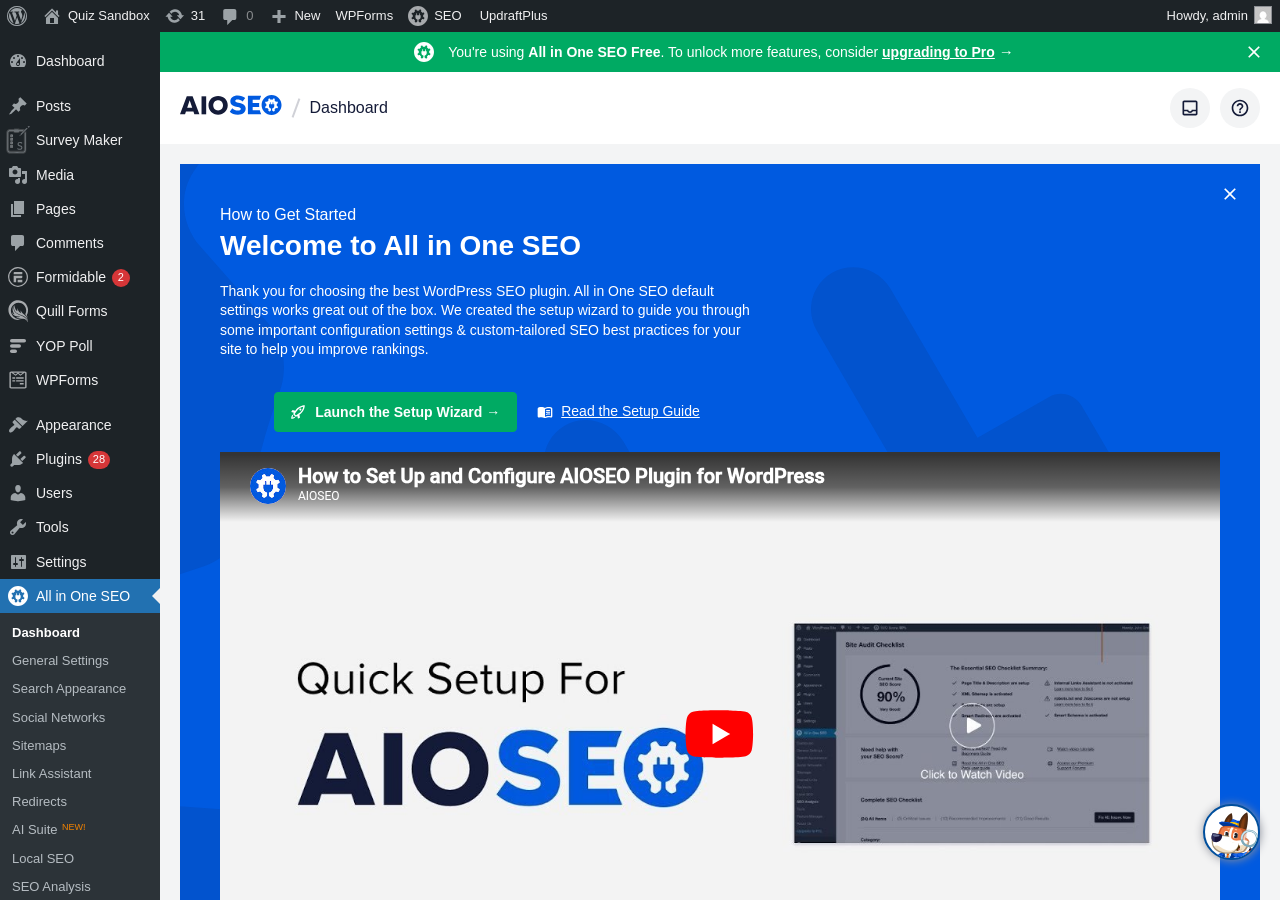Screen dimensions: 1280x900
Task: Play the YouTube setup video
Action: pos(719,734)
